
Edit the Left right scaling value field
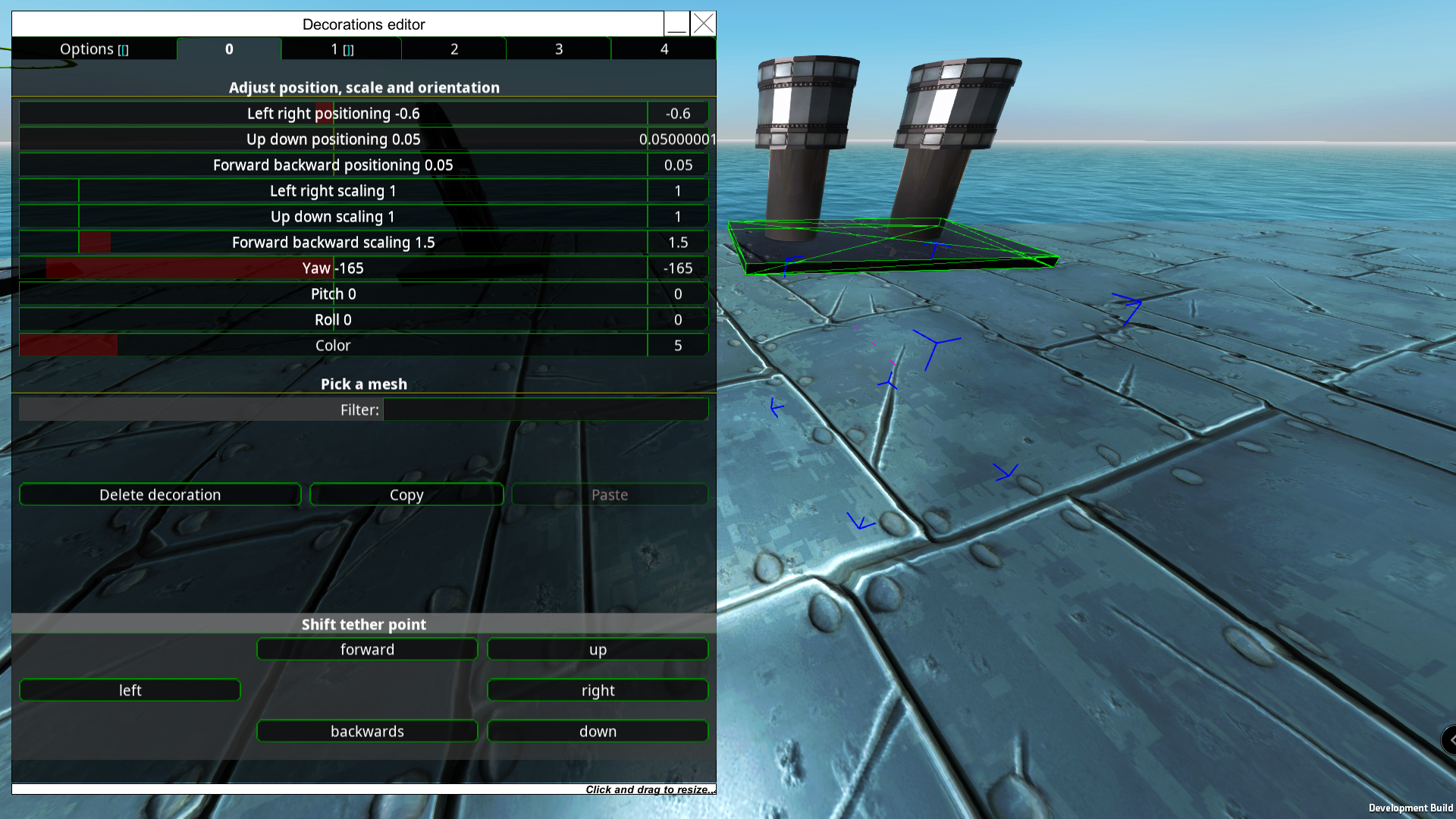678,191
